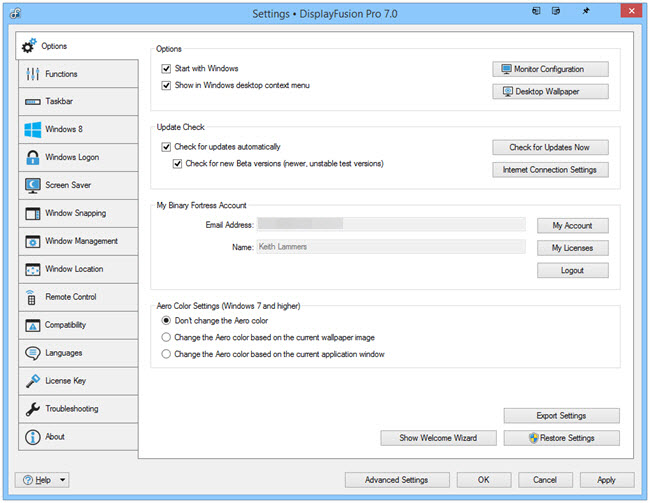Viewport: 650px width, 503px height.
Task: Select the Window Location tab
Action: pos(78,270)
